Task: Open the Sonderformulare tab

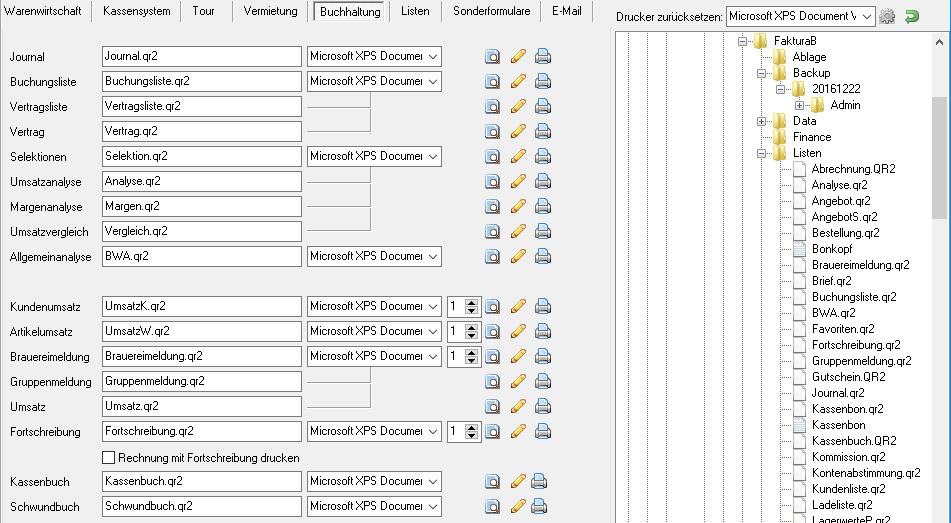Action: coord(492,11)
